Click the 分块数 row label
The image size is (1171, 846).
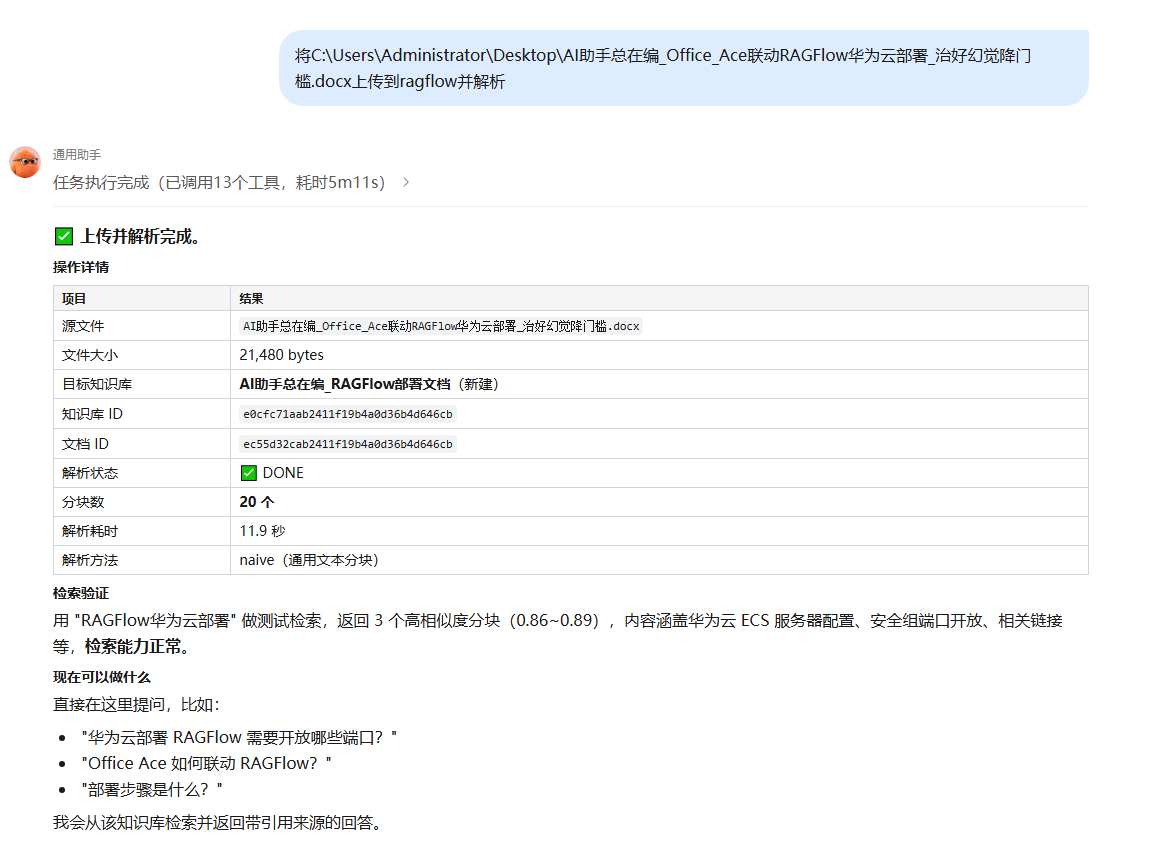coord(83,502)
